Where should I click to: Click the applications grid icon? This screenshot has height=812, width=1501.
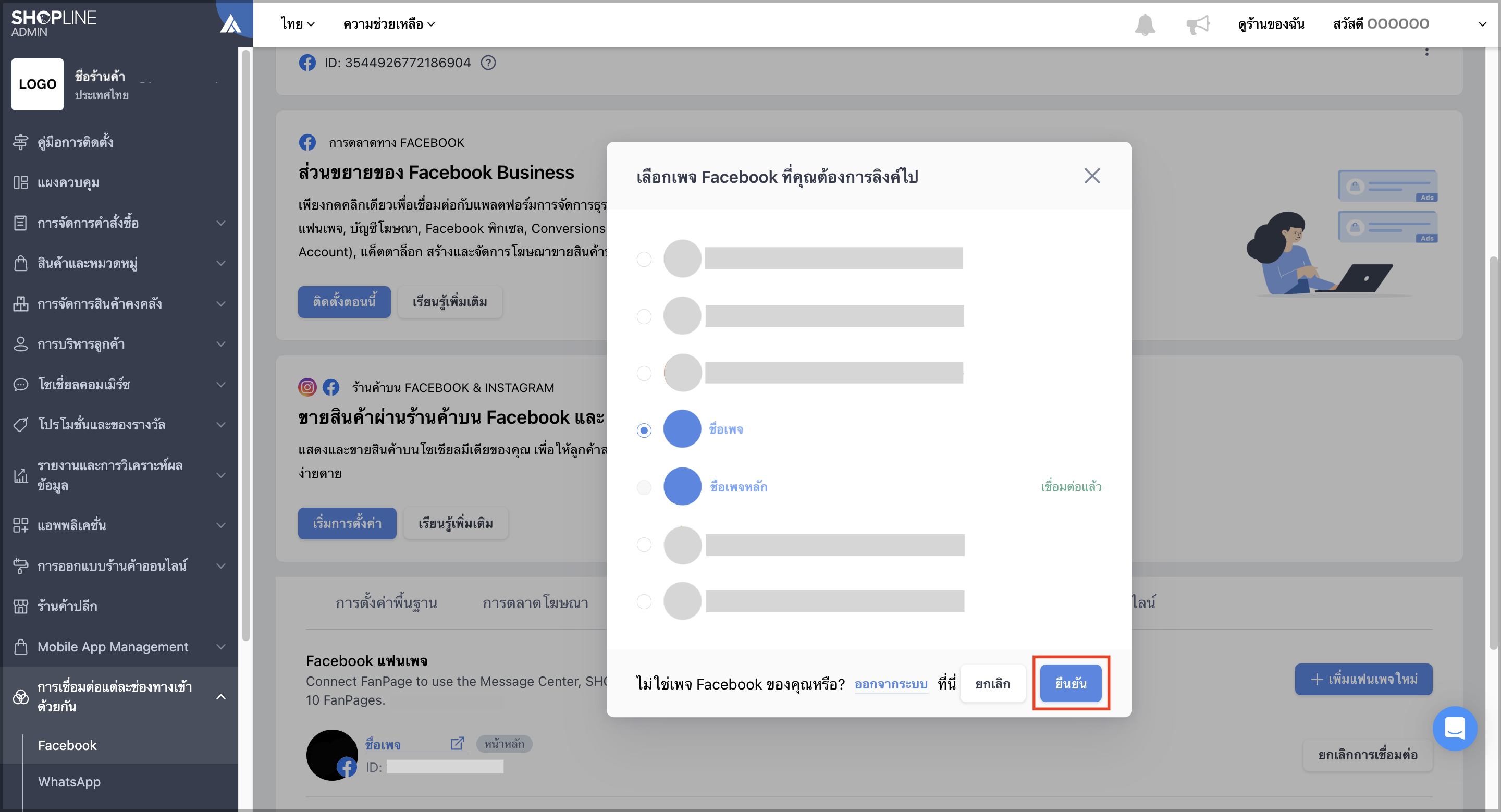[20, 525]
